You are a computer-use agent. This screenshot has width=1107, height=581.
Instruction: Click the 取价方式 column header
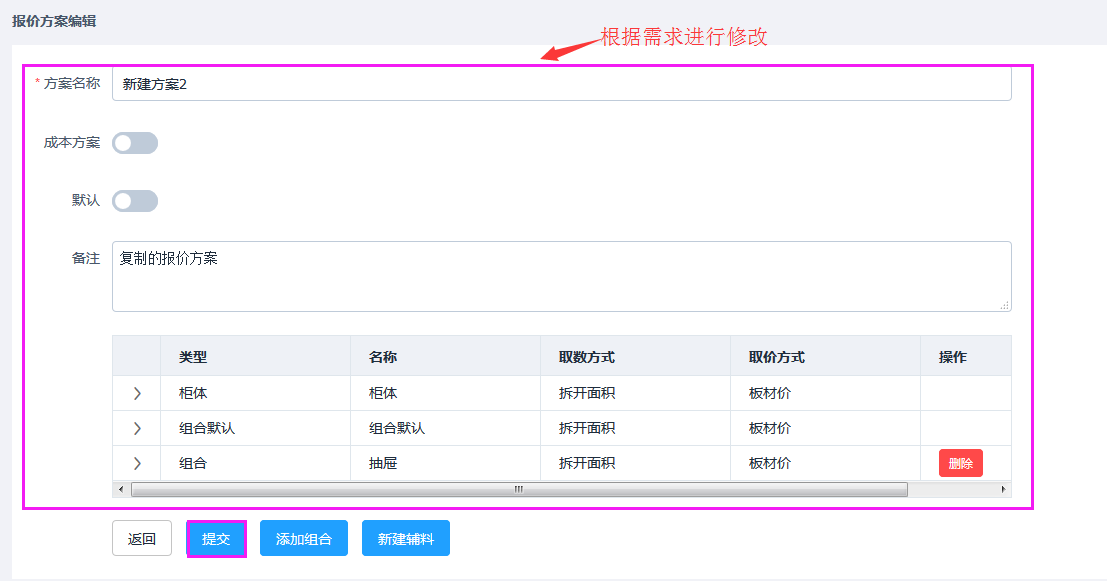coord(776,357)
